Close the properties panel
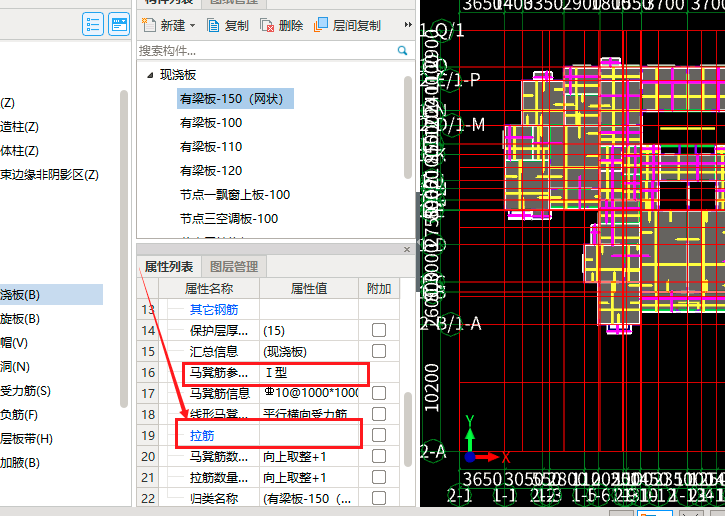725x516 pixels. (407, 250)
